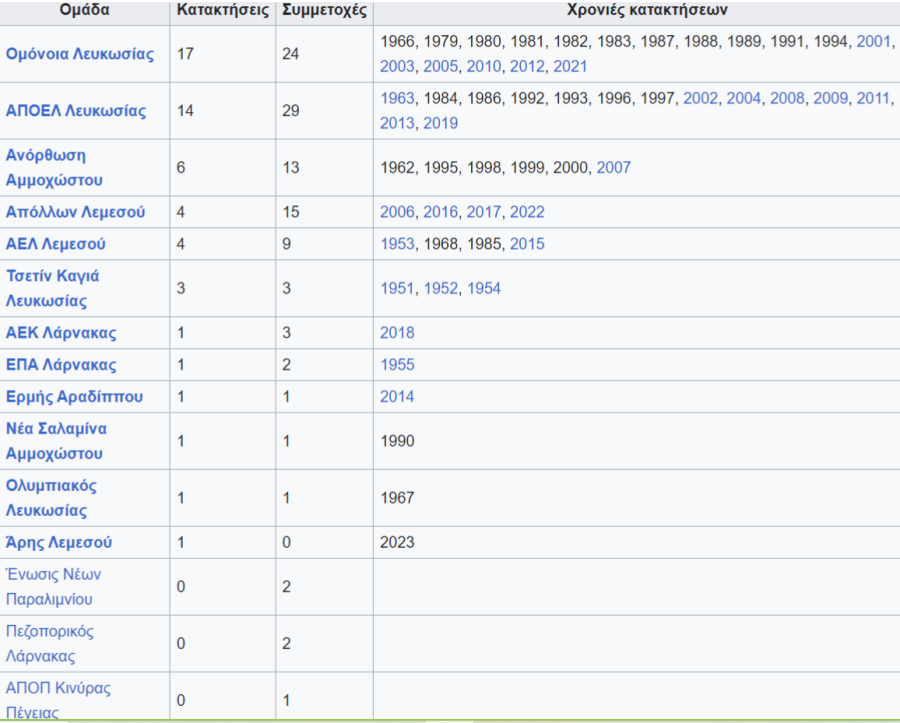Follow the 2001 year link for Ομόνοια
Image resolution: width=900 pixels, height=723 pixels.
click(874, 41)
